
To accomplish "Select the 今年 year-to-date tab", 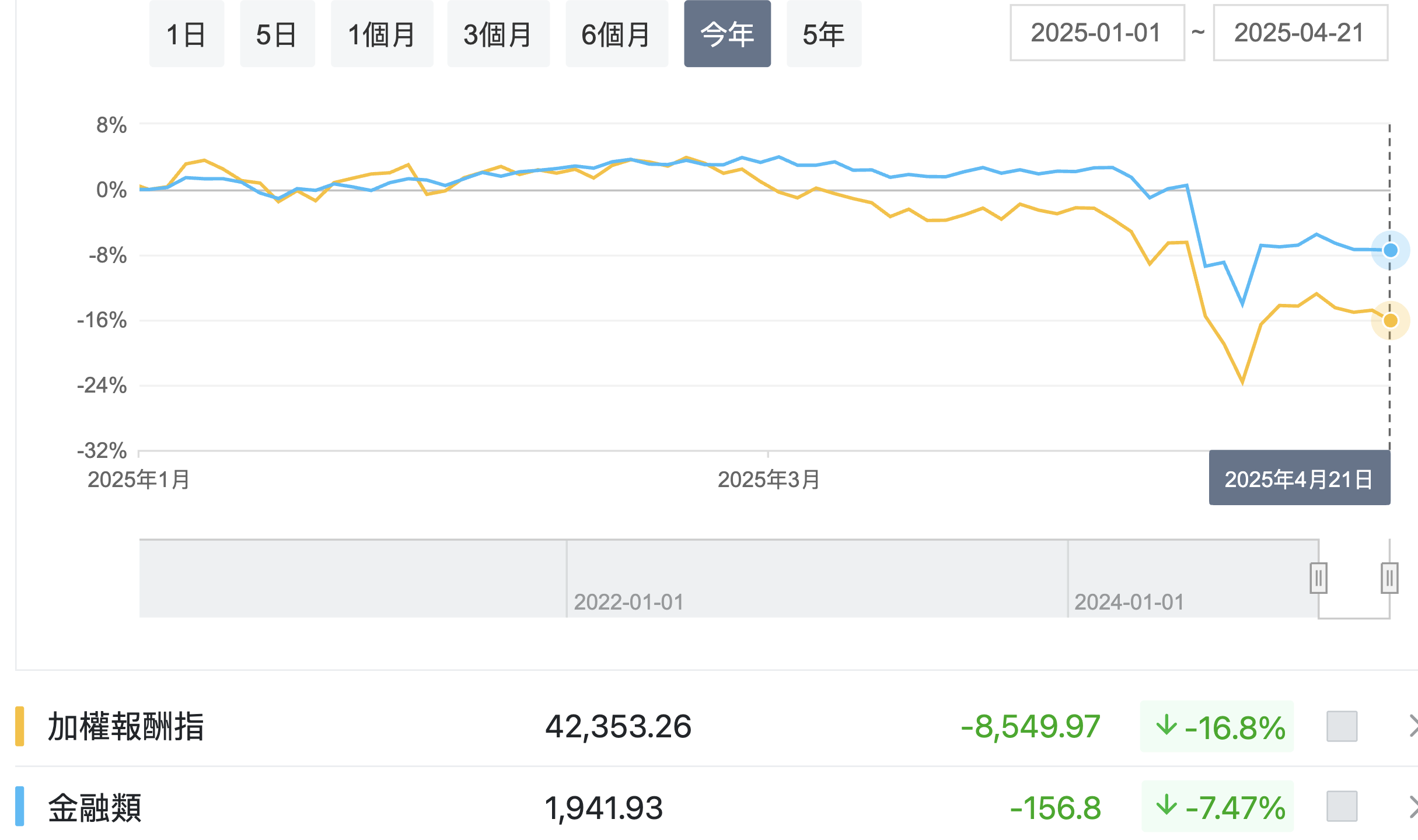I will tap(727, 34).
